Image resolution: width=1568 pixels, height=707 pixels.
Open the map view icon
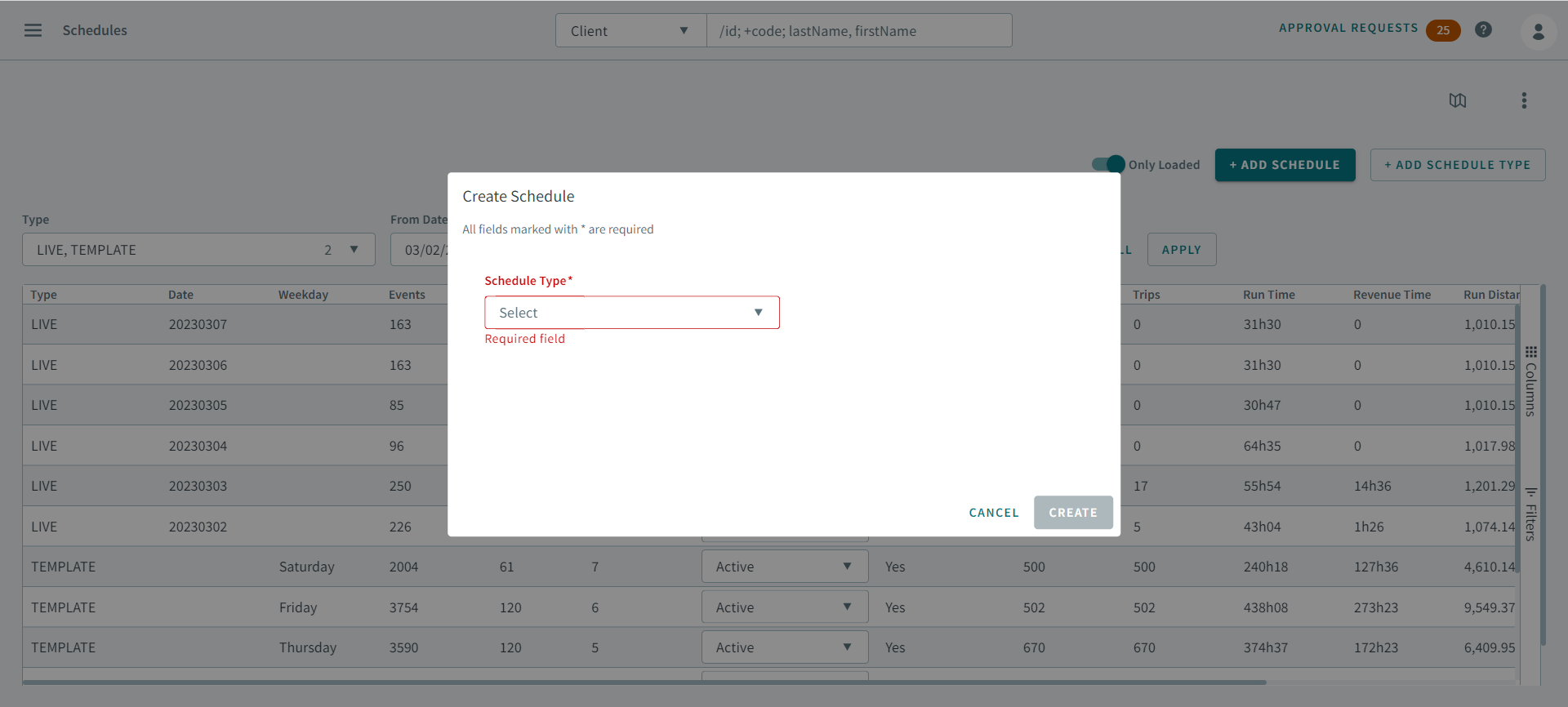coord(1458,100)
